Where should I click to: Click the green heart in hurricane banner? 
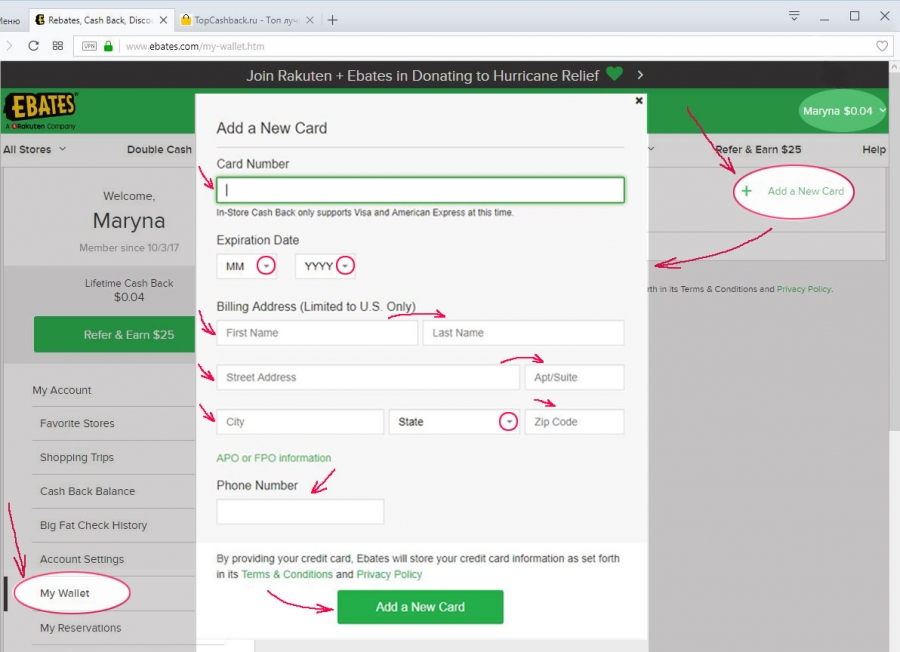(614, 73)
